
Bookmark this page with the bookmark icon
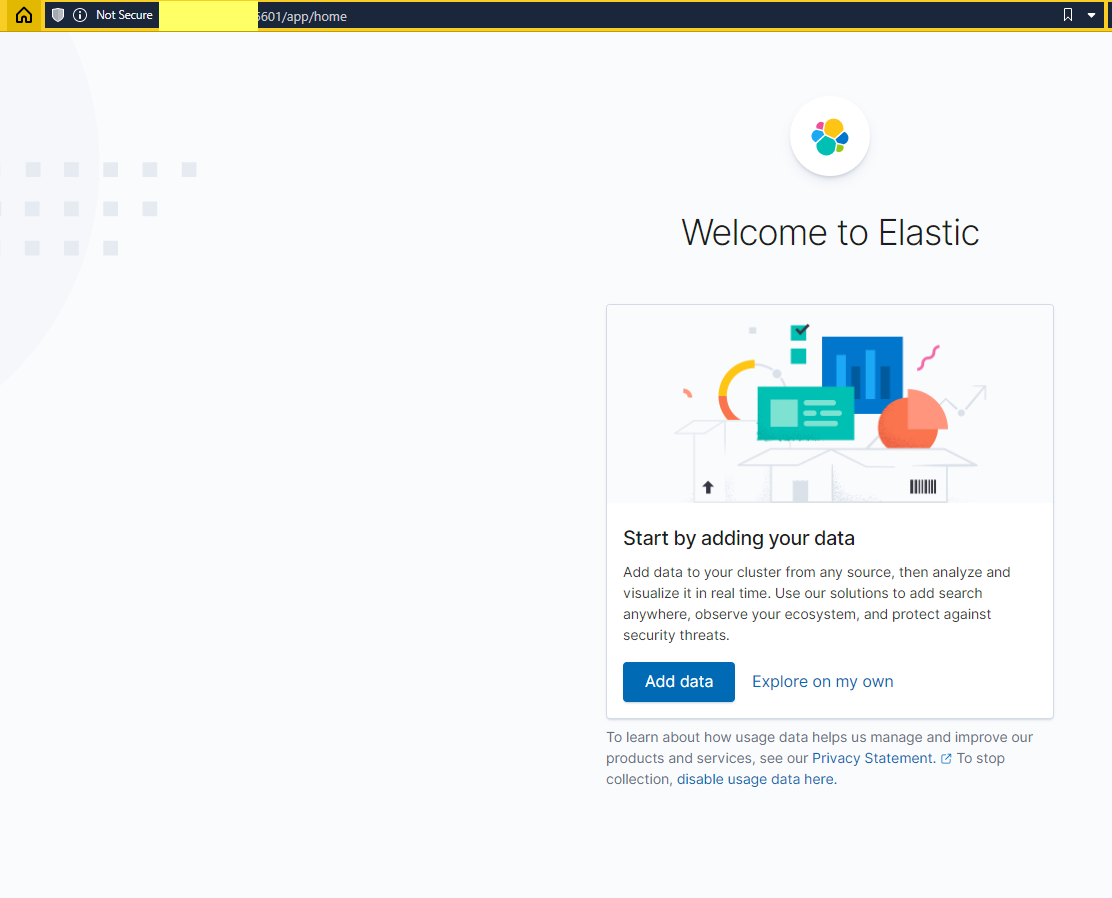tap(1068, 15)
